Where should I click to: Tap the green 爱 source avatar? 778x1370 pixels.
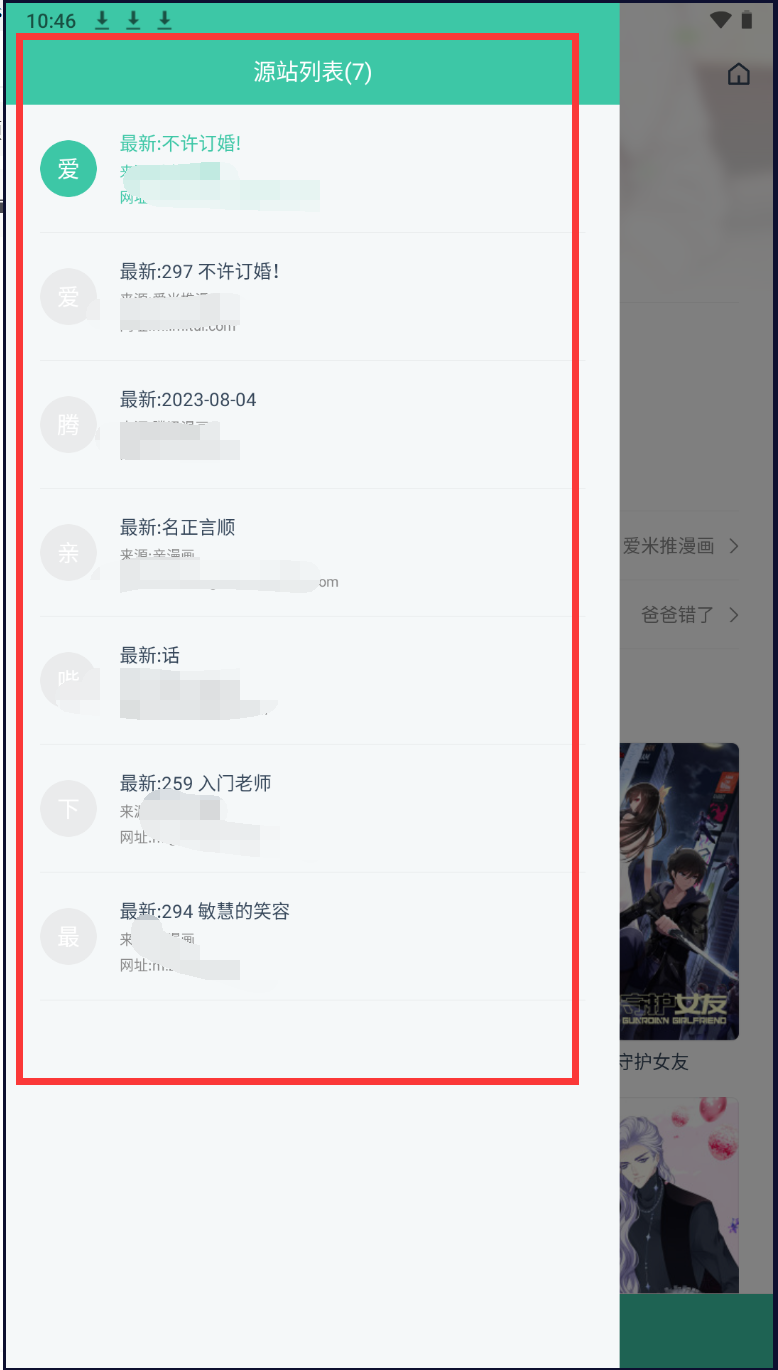coord(68,169)
